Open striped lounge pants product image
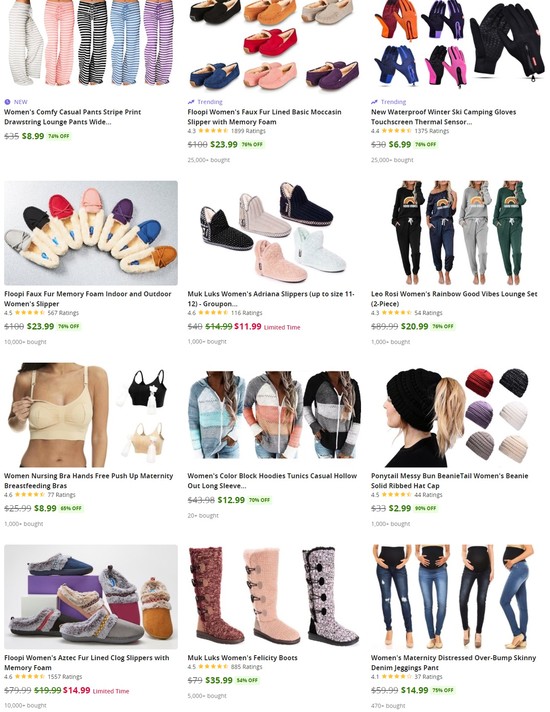Screen dimensions: 550x712 [x=91, y=43]
